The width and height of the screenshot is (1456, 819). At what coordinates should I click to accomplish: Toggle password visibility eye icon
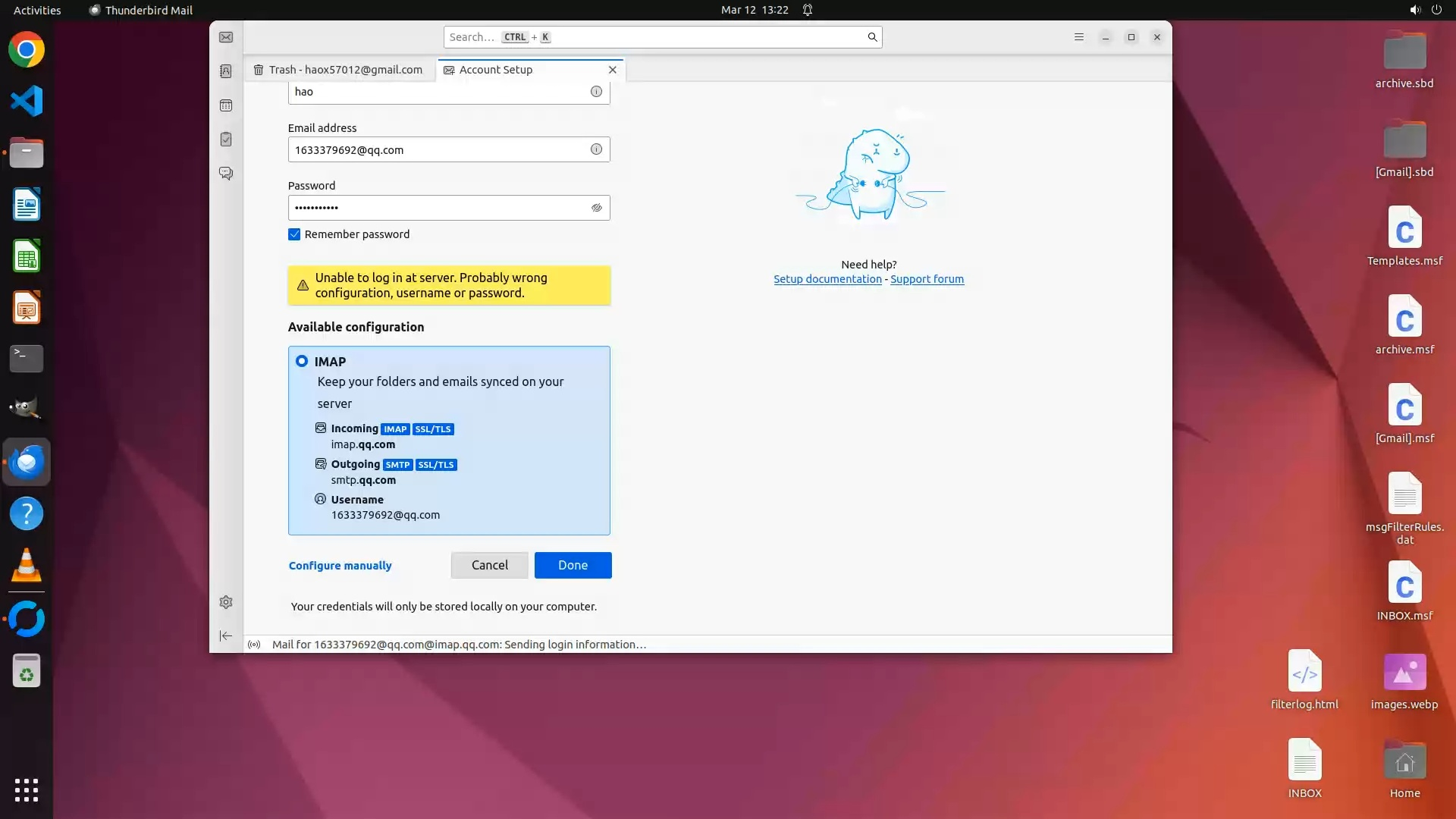[596, 208]
